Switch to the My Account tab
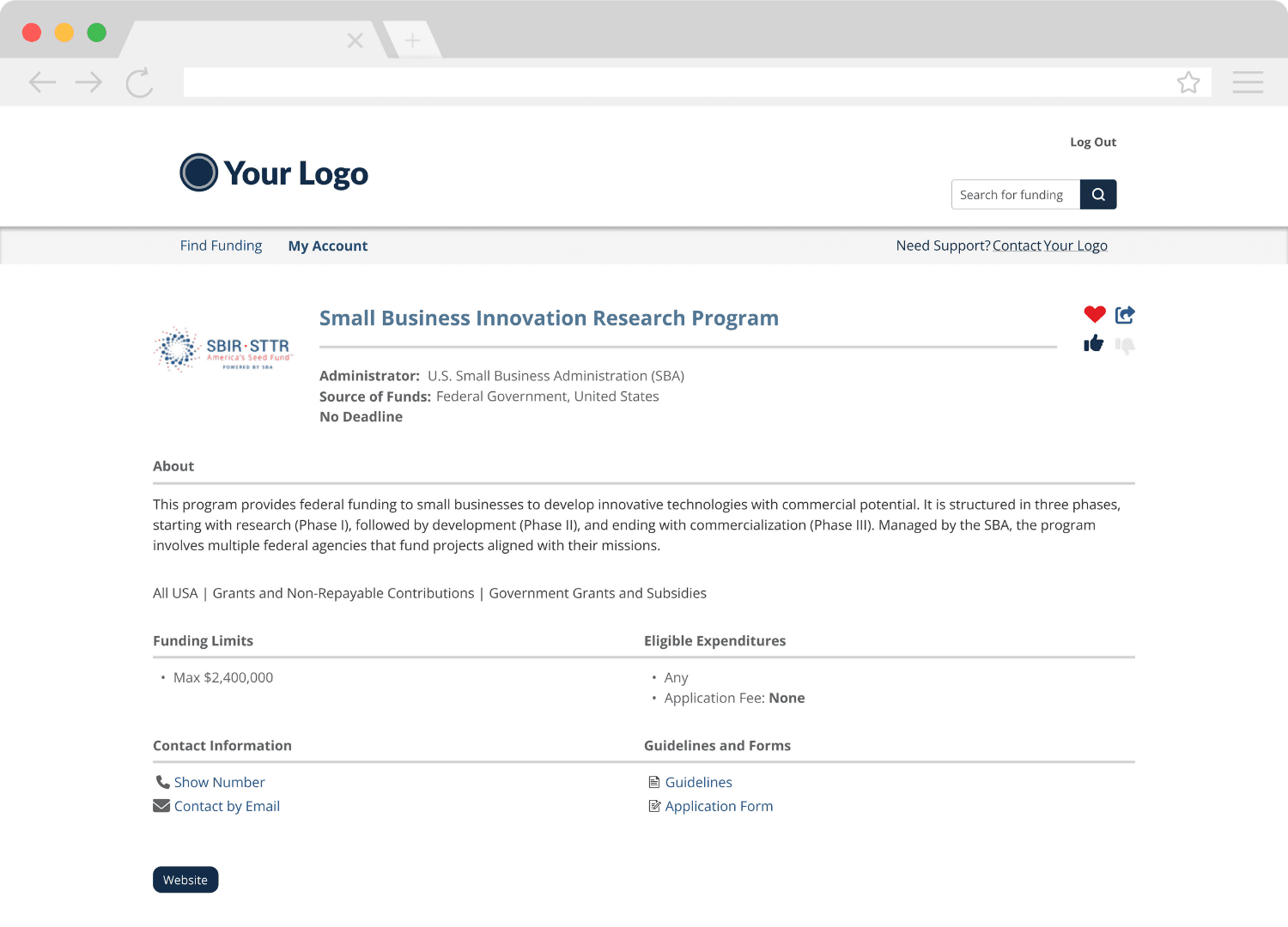This screenshot has height=927, width=1288. coord(327,245)
